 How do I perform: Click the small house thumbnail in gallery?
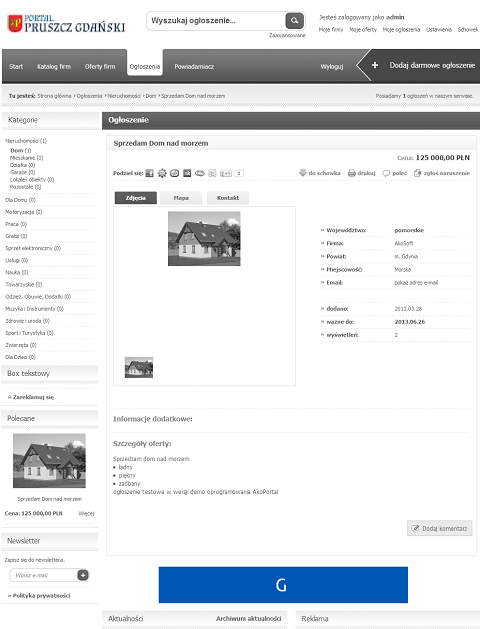(139, 367)
